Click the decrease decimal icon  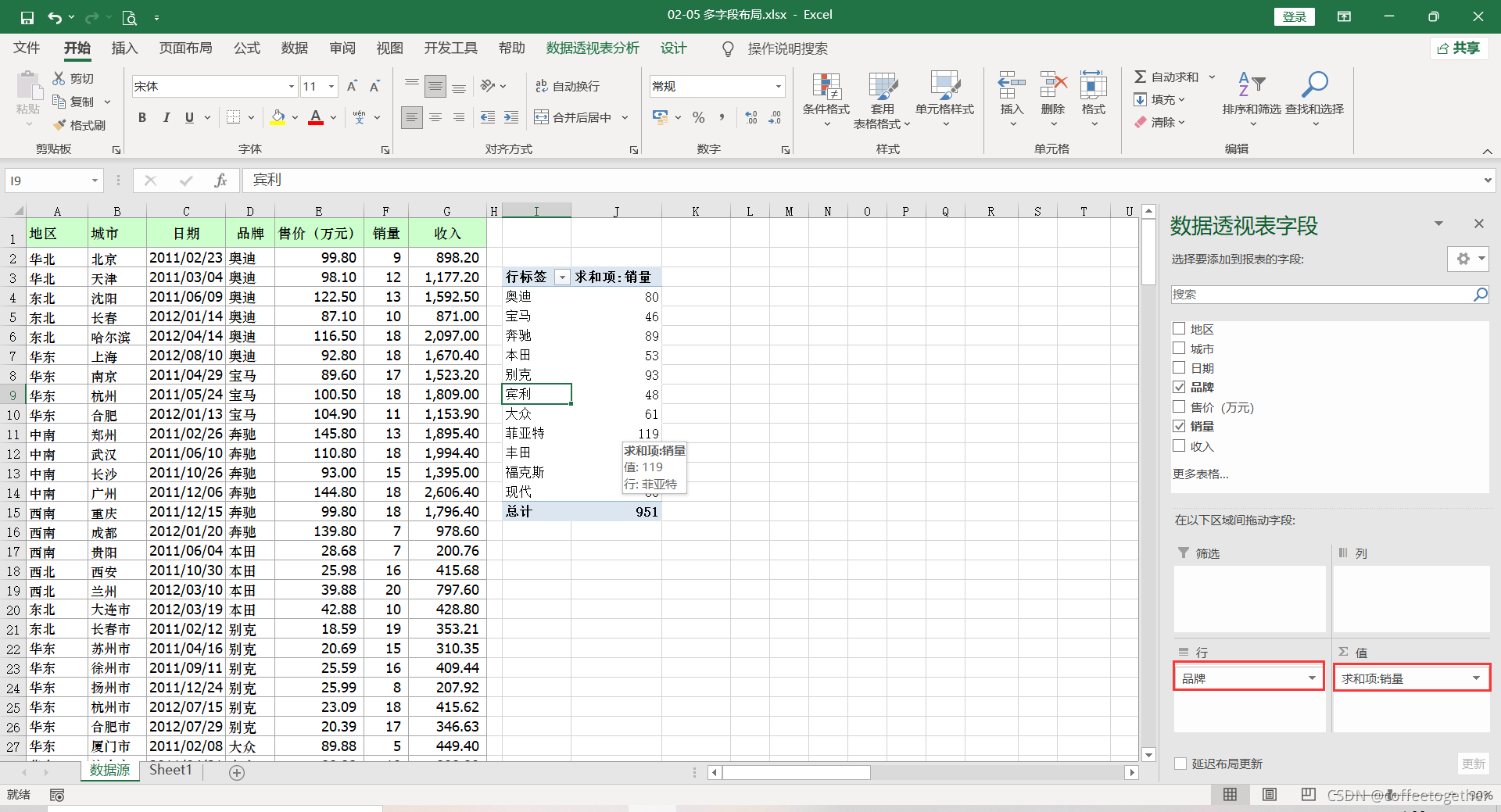pyautogui.click(x=775, y=117)
